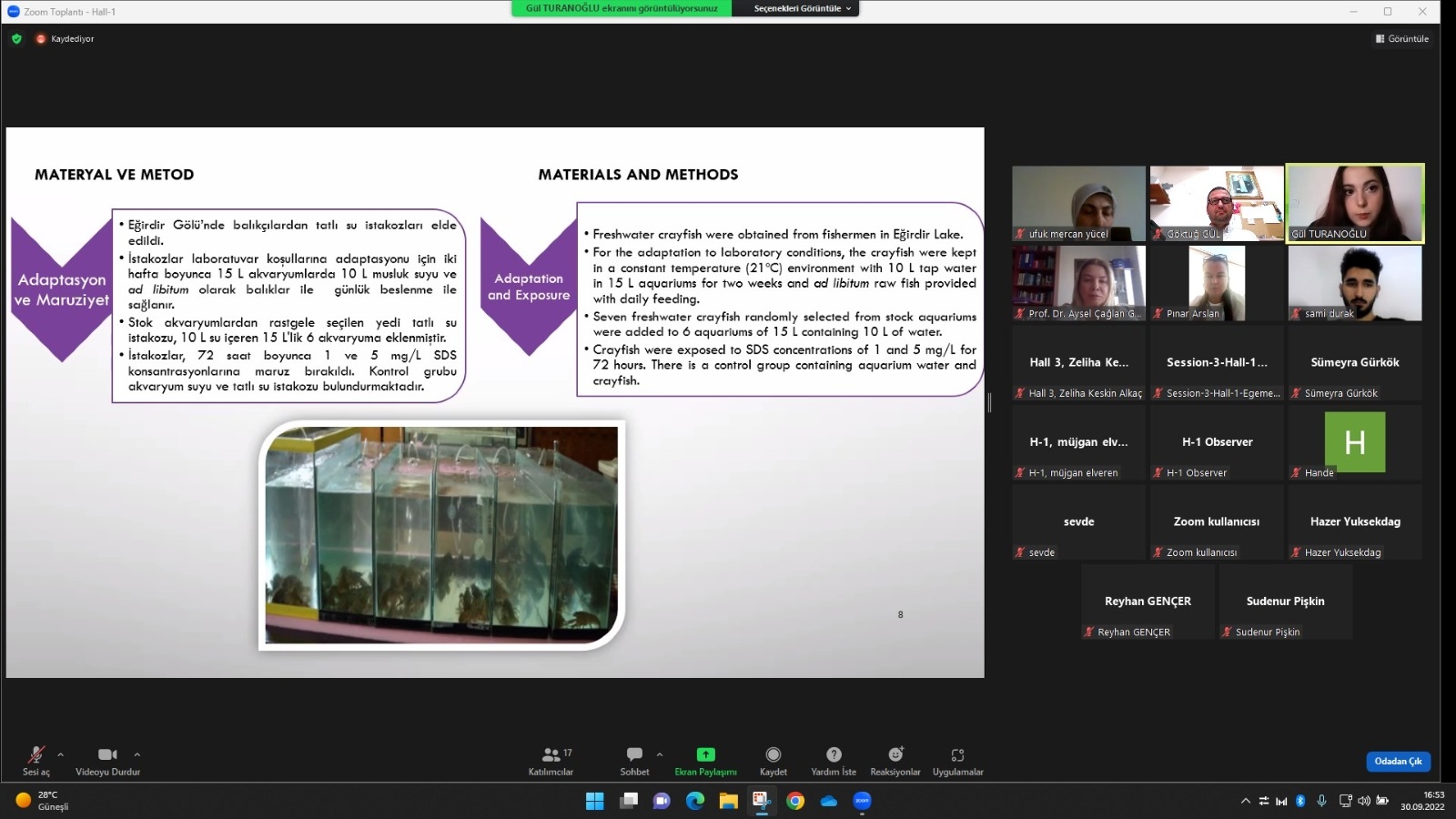Open the volume speaker tray icon
The height and width of the screenshot is (819, 1456).
1363,801
